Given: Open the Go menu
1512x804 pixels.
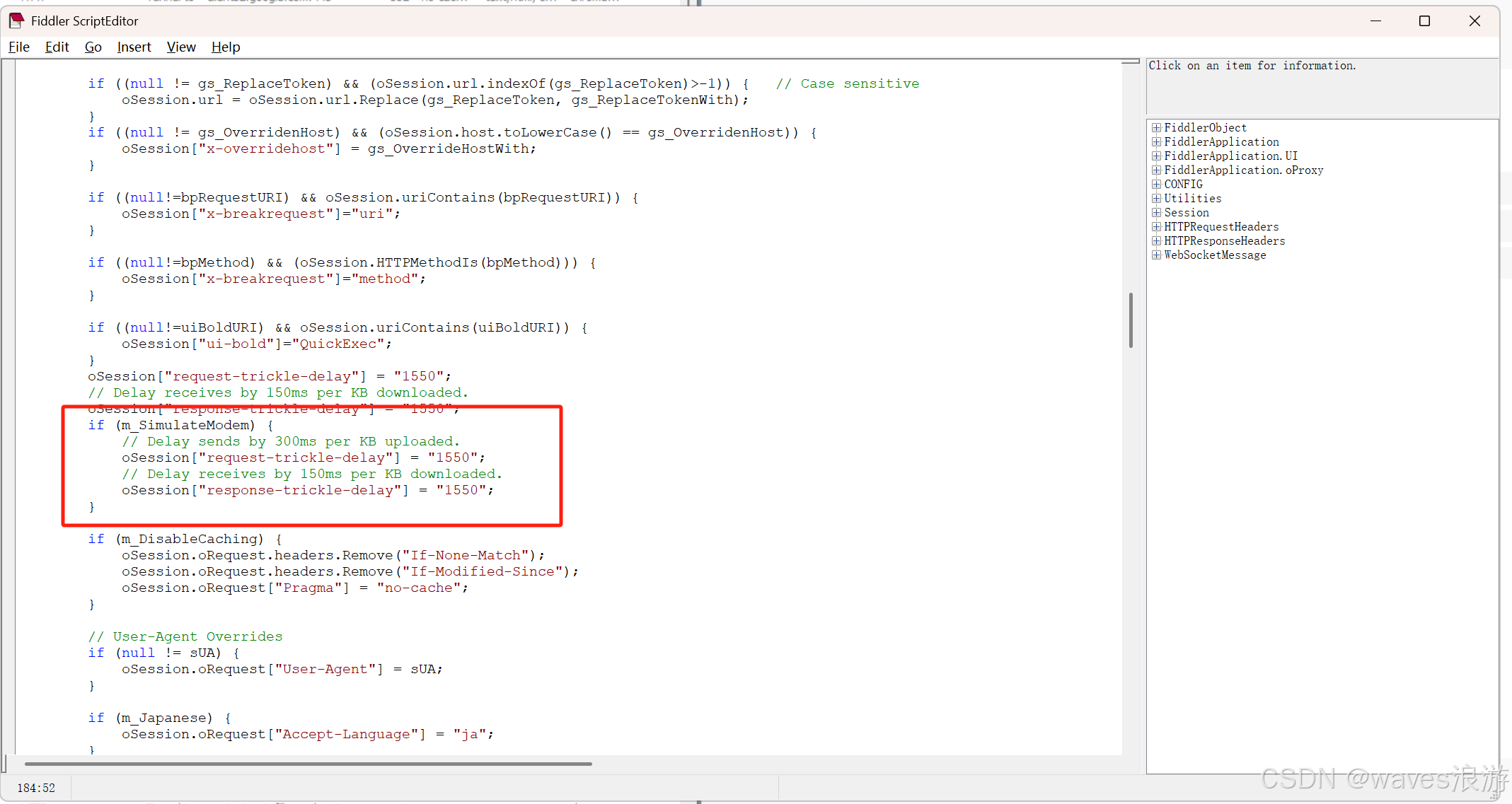Looking at the screenshot, I should pyautogui.click(x=93, y=47).
